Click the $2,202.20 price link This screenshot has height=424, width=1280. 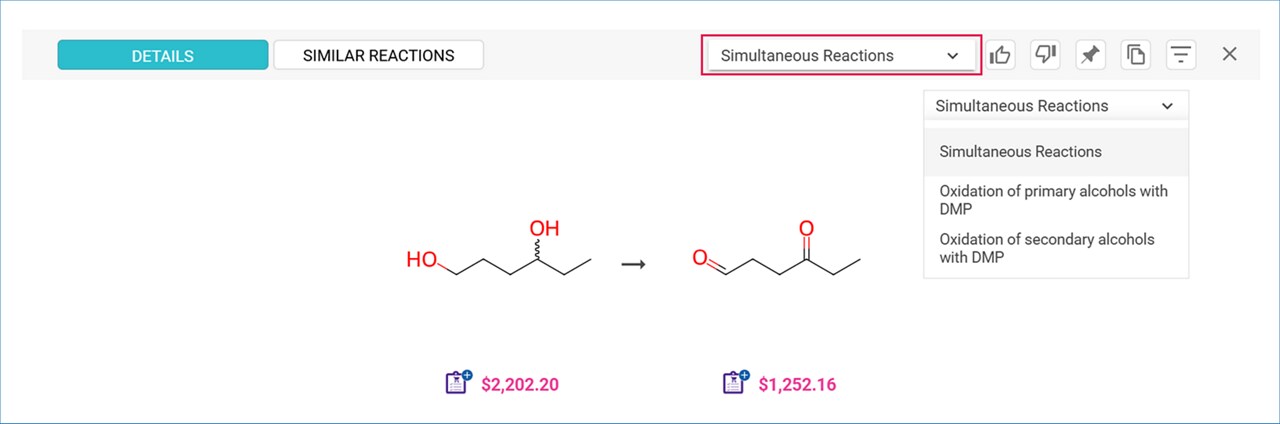coord(520,384)
